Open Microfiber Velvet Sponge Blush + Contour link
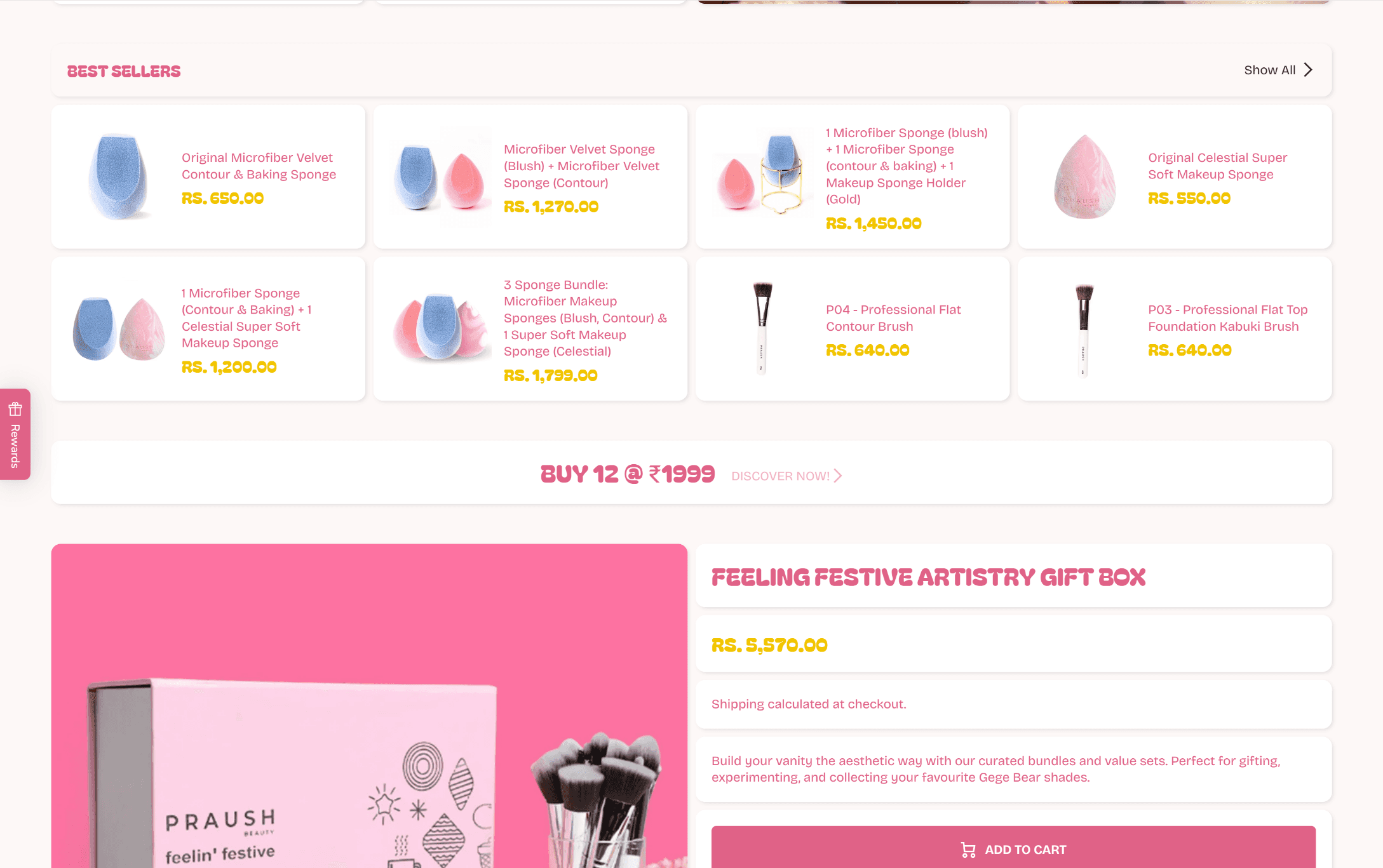The height and width of the screenshot is (868, 1383). (581, 166)
